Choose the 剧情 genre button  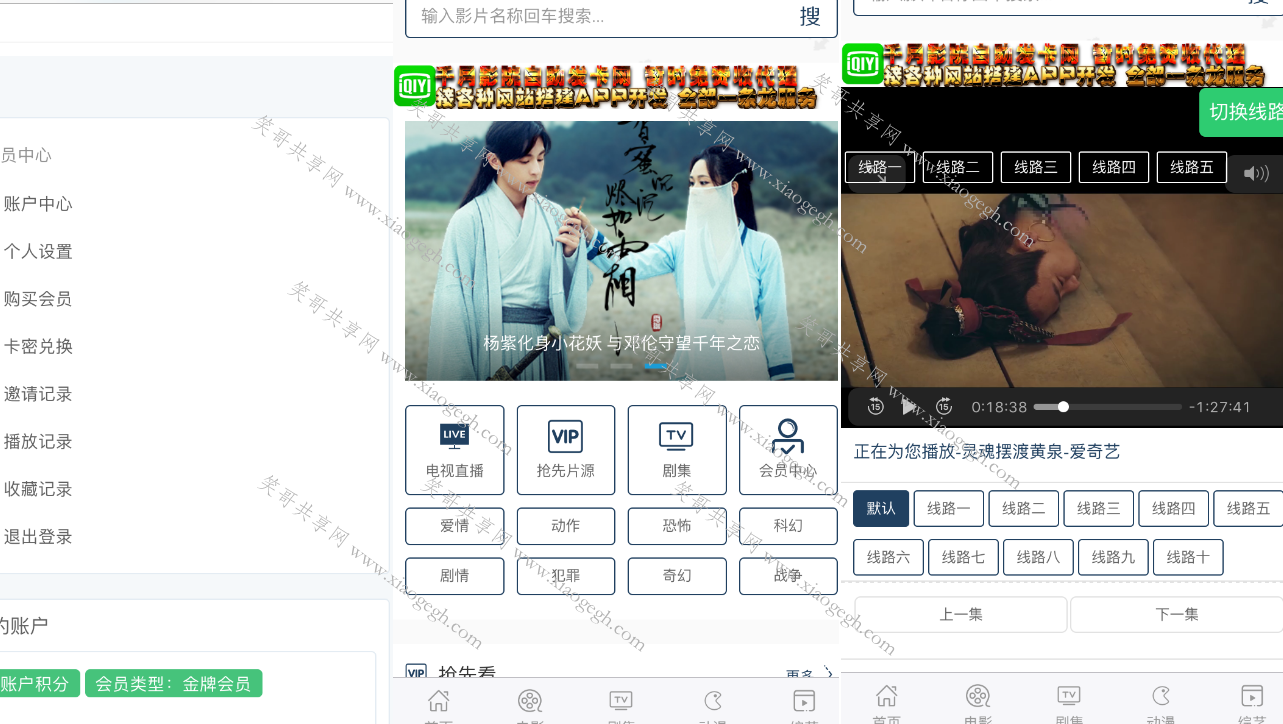[x=455, y=576]
